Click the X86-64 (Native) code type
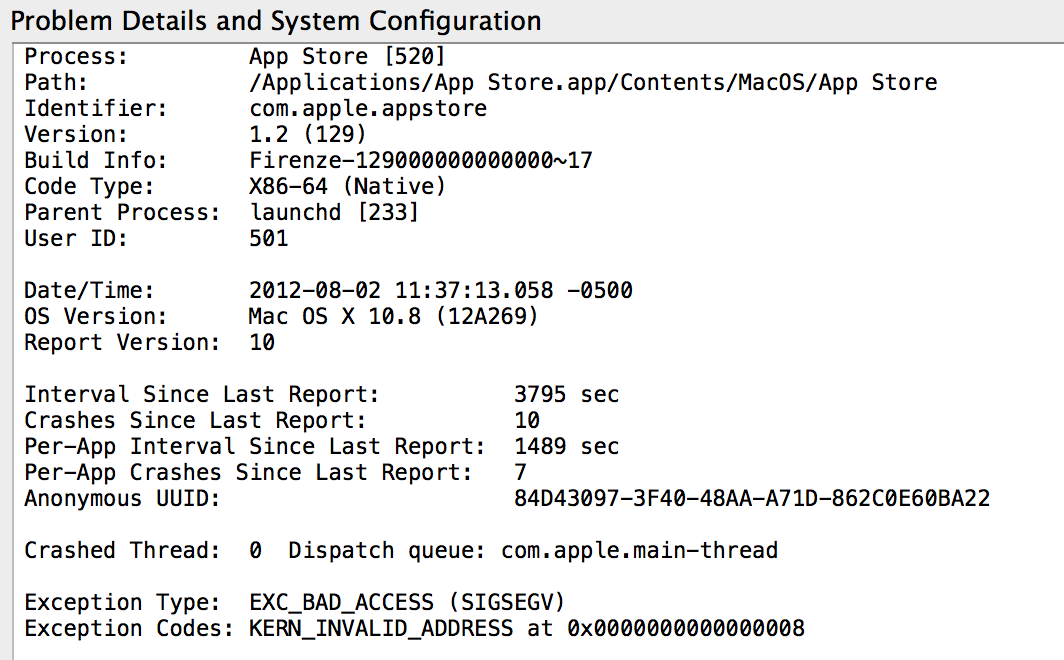The height and width of the screenshot is (660, 1064). (347, 186)
